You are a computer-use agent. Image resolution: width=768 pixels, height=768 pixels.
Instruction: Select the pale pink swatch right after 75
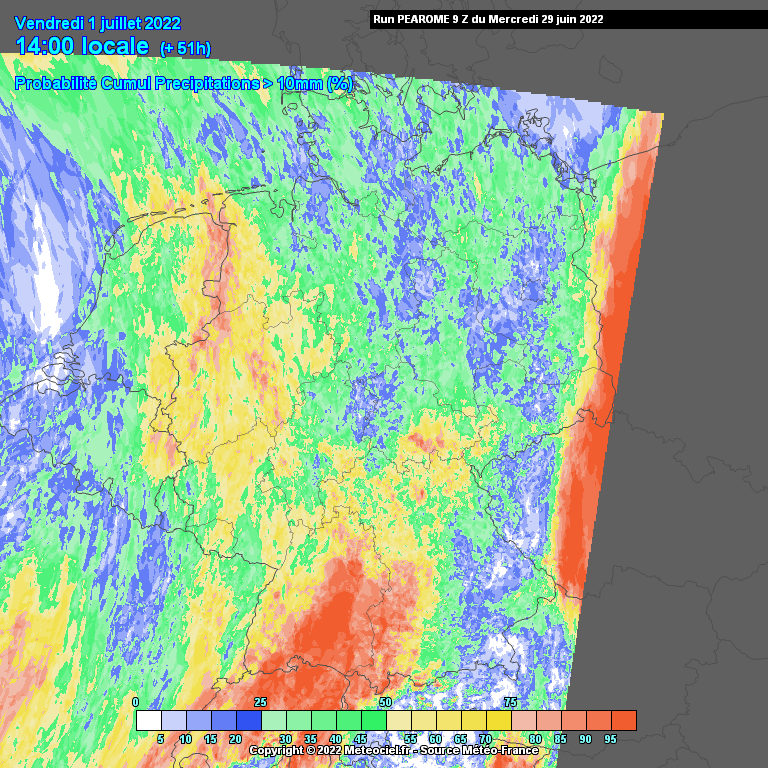pos(523,720)
